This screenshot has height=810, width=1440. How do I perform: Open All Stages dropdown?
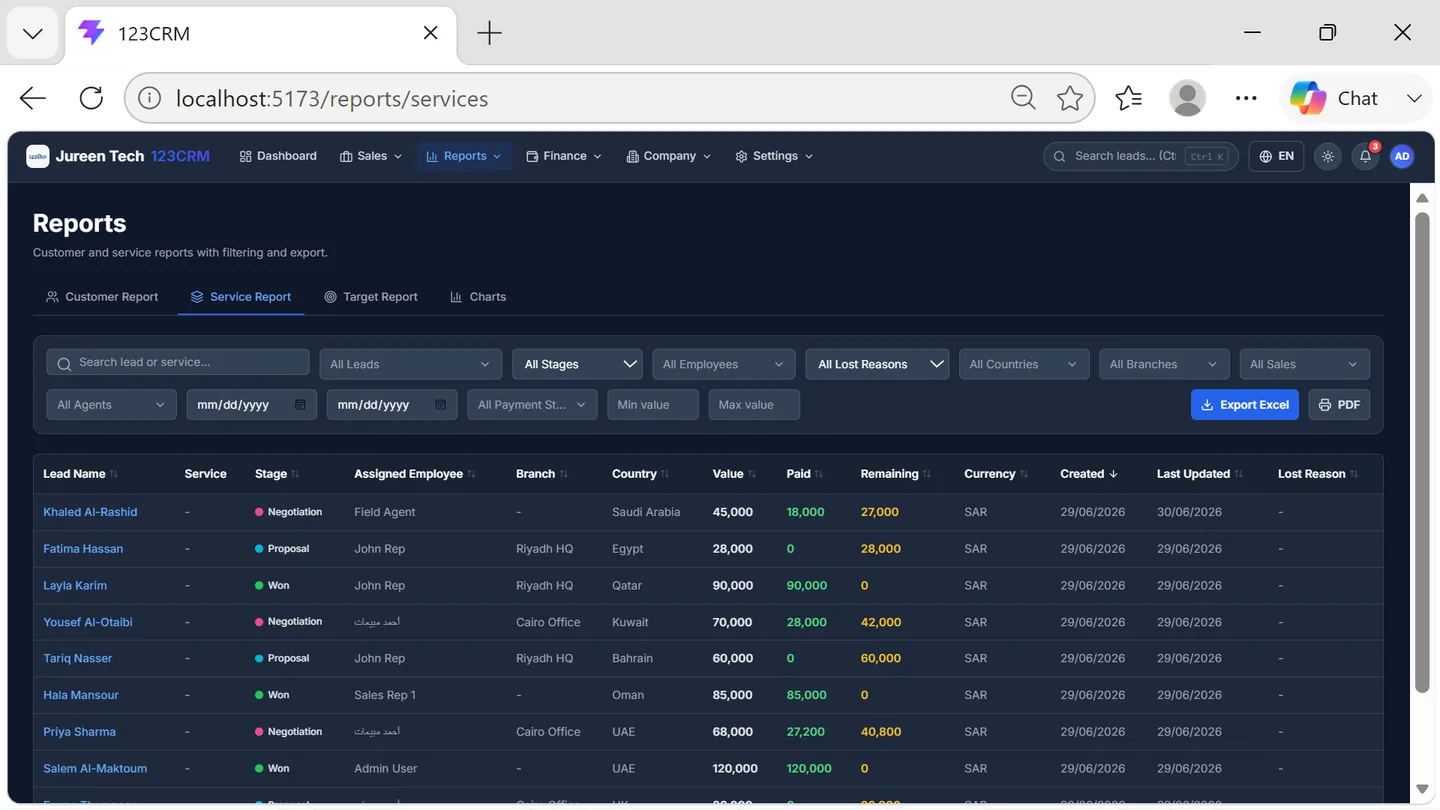[x=577, y=364]
